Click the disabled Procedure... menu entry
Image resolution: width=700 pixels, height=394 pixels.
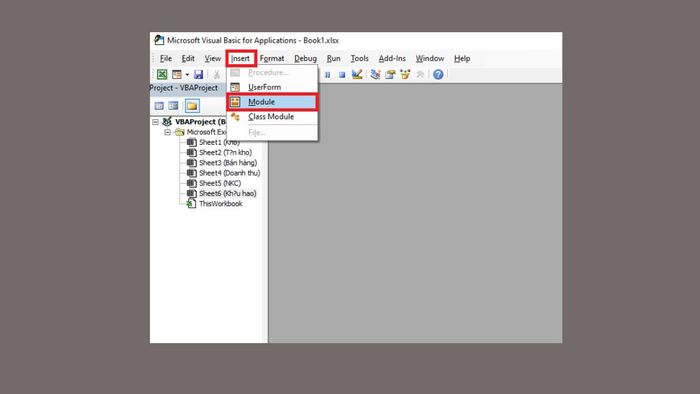click(272, 72)
